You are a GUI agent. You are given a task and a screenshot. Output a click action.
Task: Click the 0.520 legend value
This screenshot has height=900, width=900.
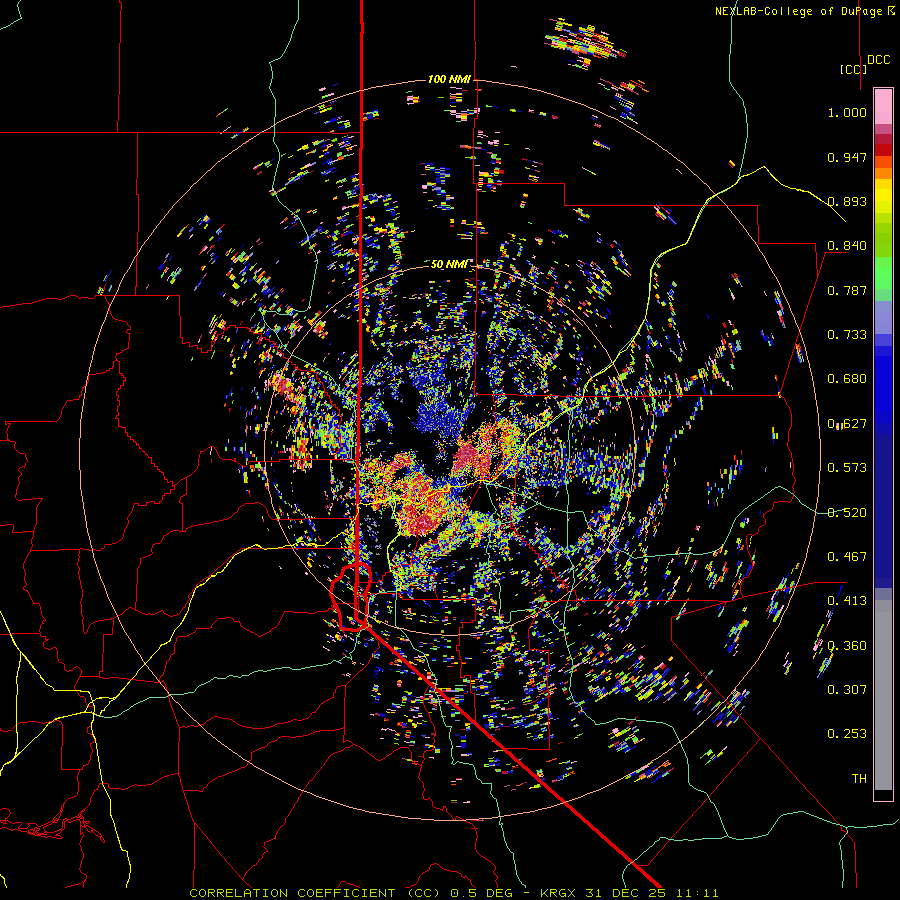point(847,513)
